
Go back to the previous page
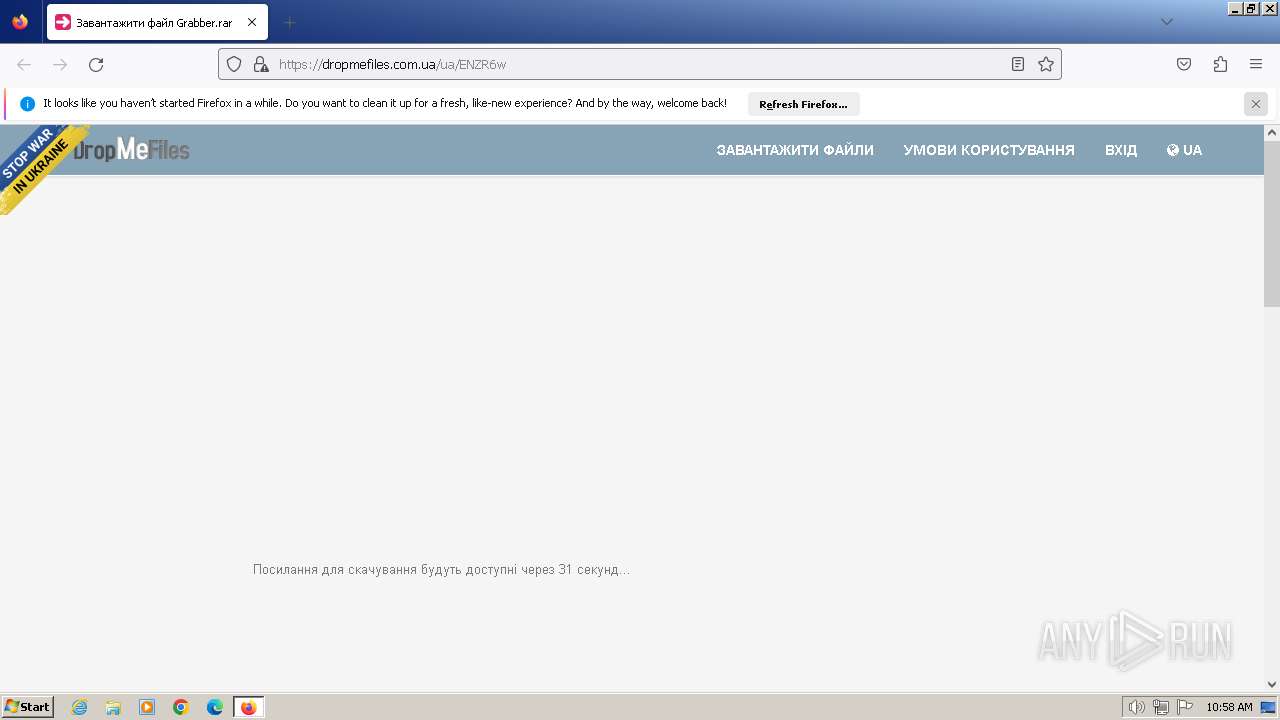24,64
